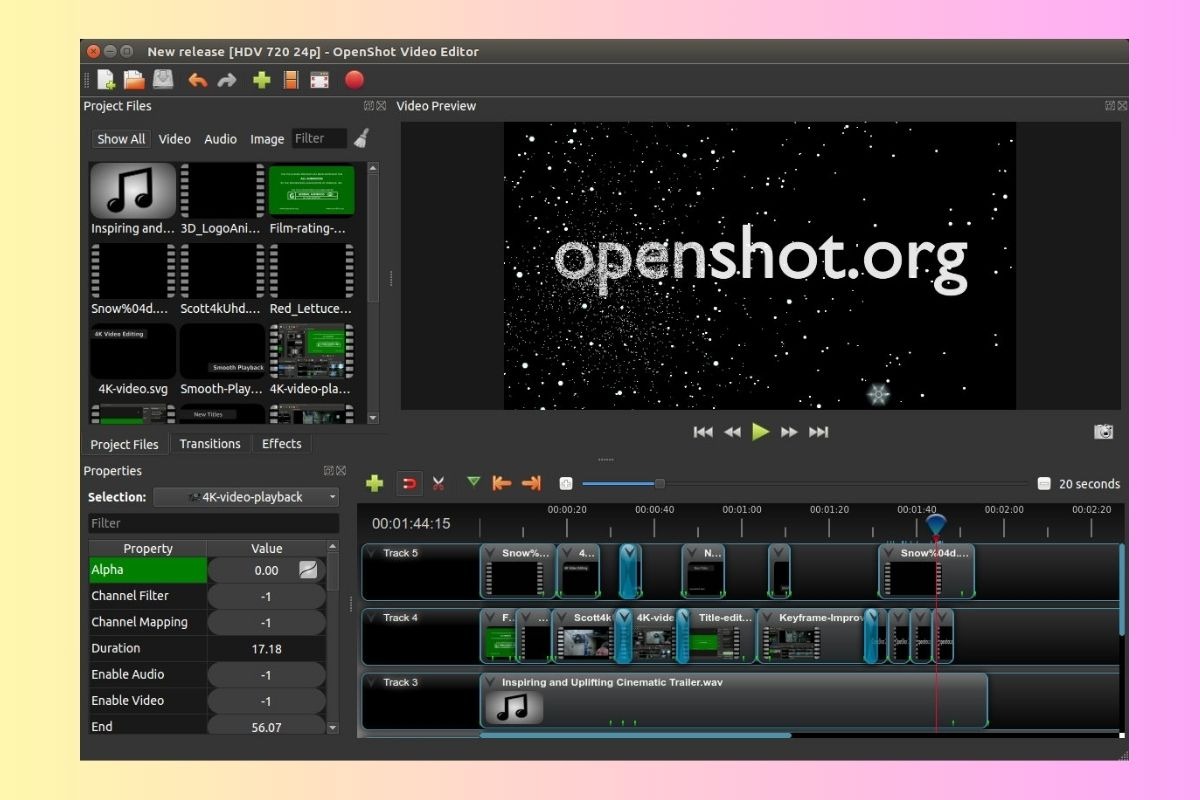Create a new project from toolbar
Image resolution: width=1200 pixels, height=800 pixels.
pyautogui.click(x=106, y=80)
